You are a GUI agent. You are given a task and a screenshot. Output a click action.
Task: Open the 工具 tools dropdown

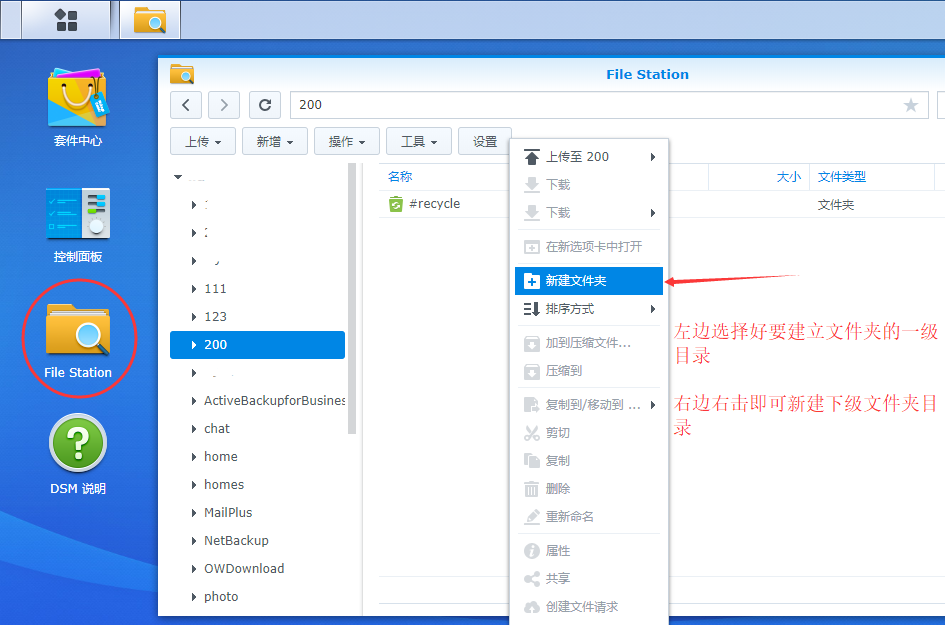pos(419,142)
